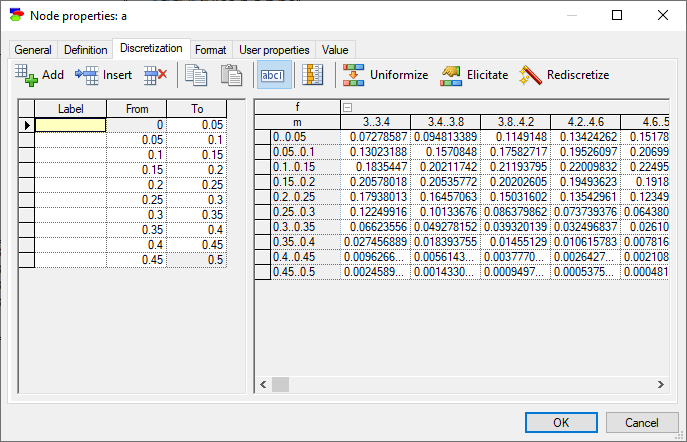Click the cell with value 0.039320139
The width and height of the screenshot is (687, 442).
pyautogui.click(x=516, y=227)
